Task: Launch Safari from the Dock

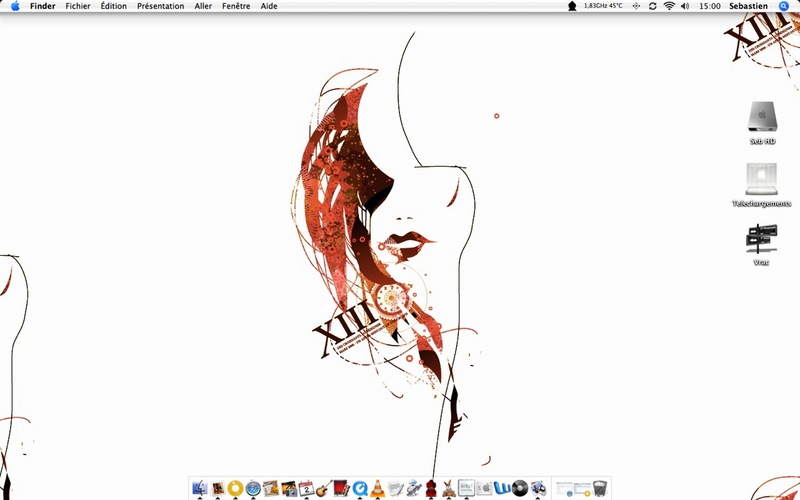Action: pyautogui.click(x=252, y=488)
